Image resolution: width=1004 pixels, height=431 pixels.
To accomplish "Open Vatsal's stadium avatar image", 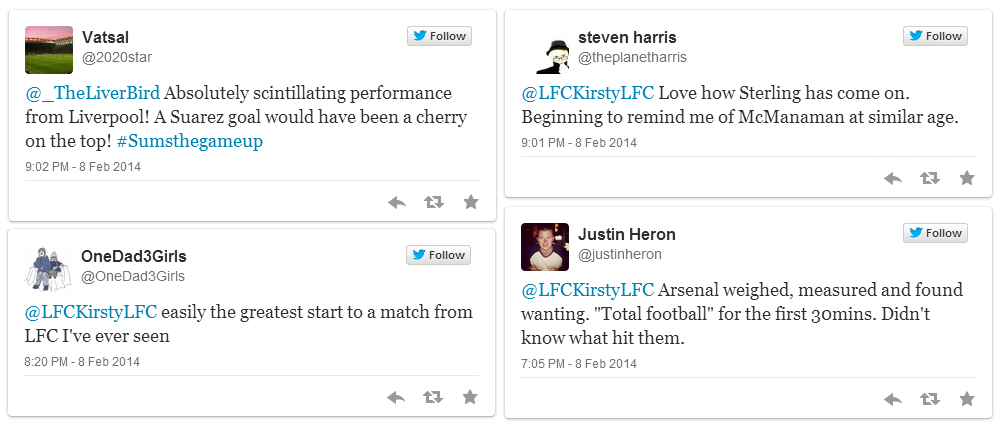I will pos(49,50).
